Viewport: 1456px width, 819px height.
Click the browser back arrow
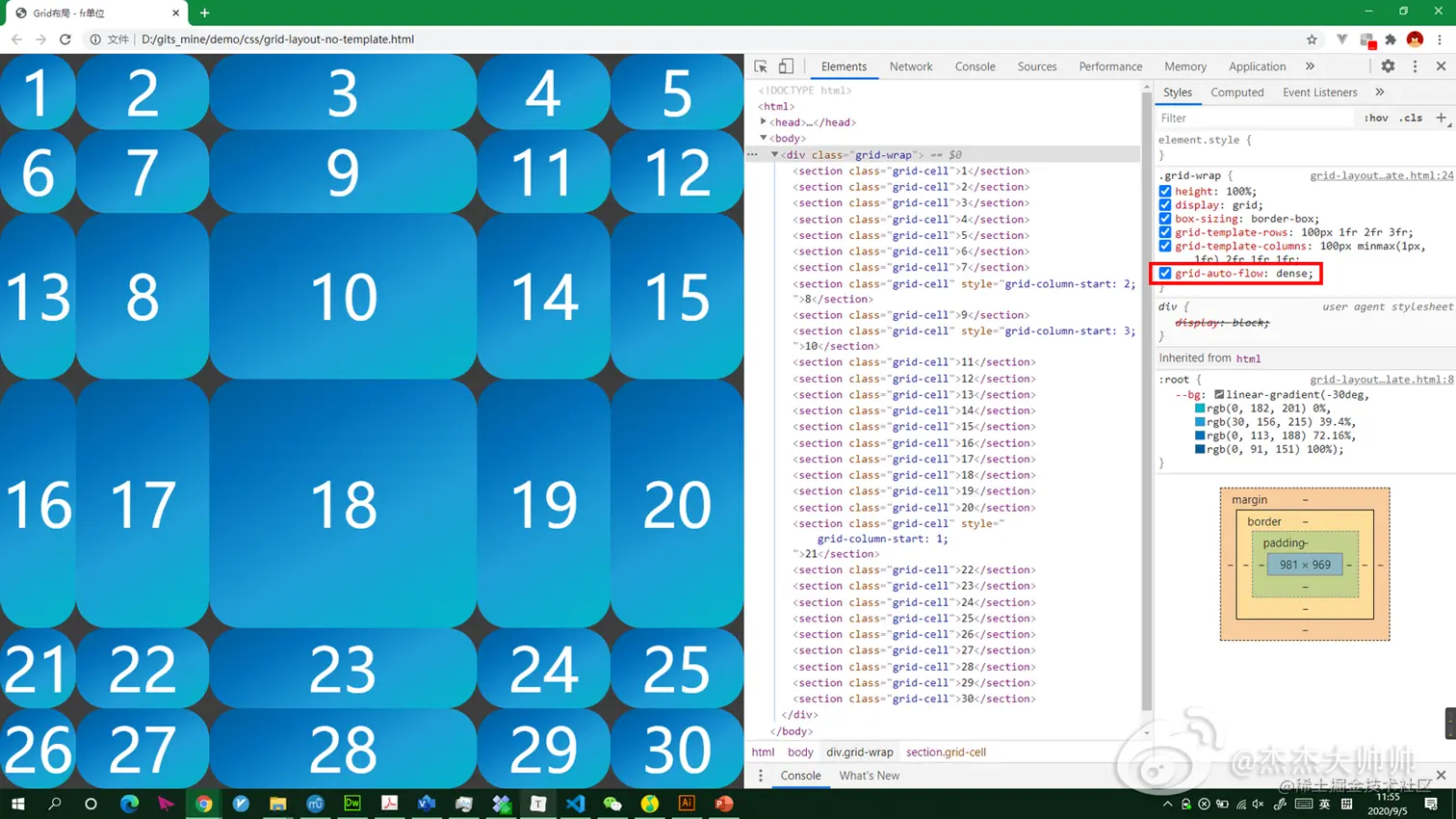(16, 40)
